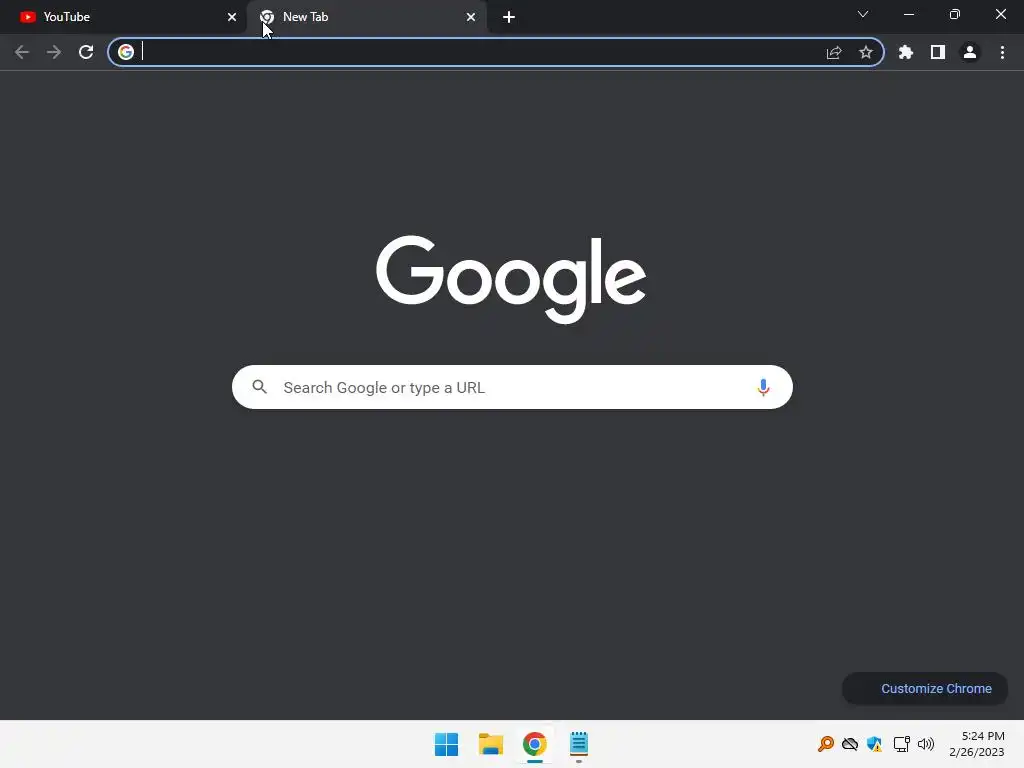Open Chrome's three-dot menu
This screenshot has height=768, width=1024.
(x=1002, y=52)
